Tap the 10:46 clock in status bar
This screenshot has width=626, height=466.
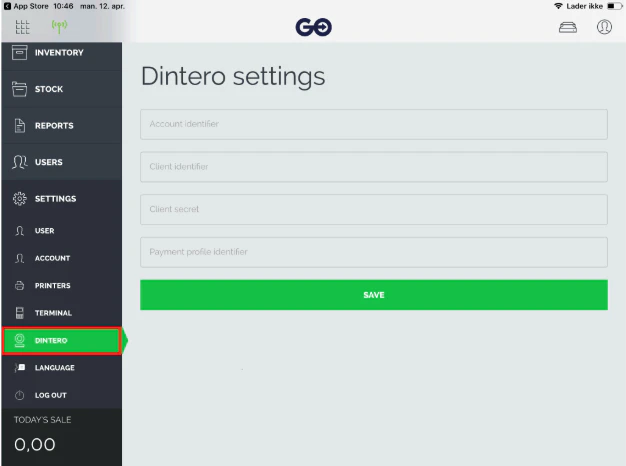click(63, 6)
